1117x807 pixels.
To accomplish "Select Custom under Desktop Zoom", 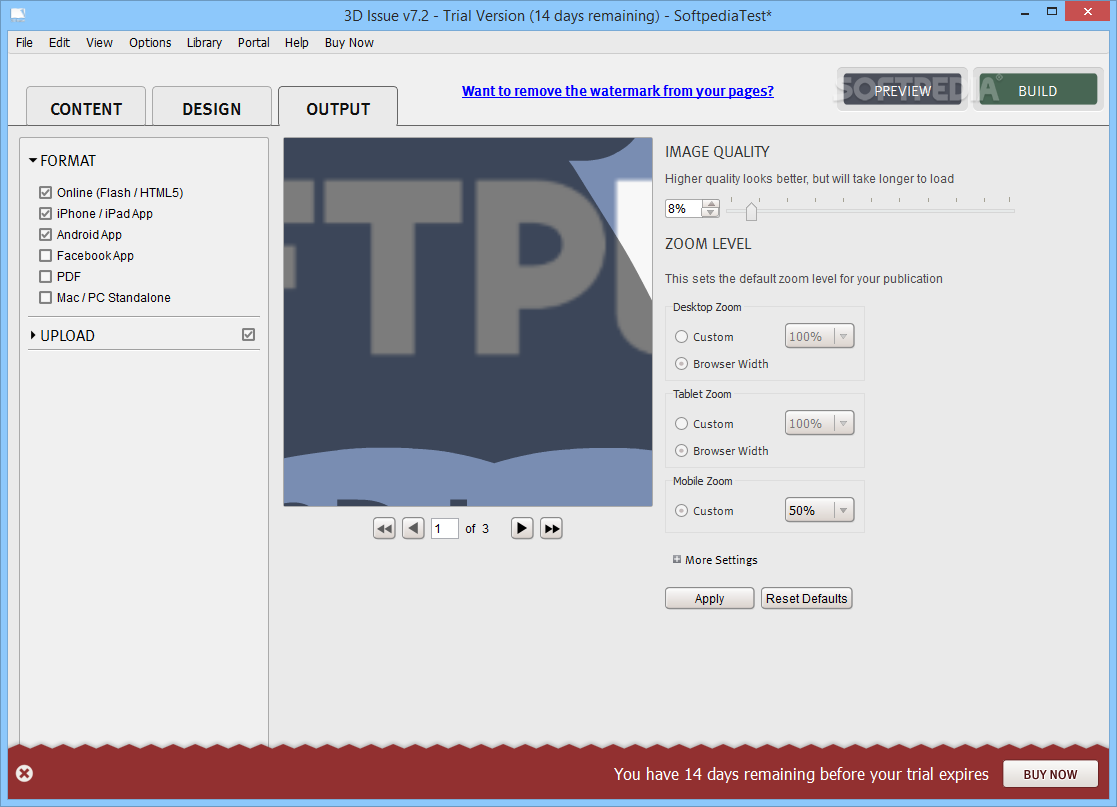I will pos(682,337).
